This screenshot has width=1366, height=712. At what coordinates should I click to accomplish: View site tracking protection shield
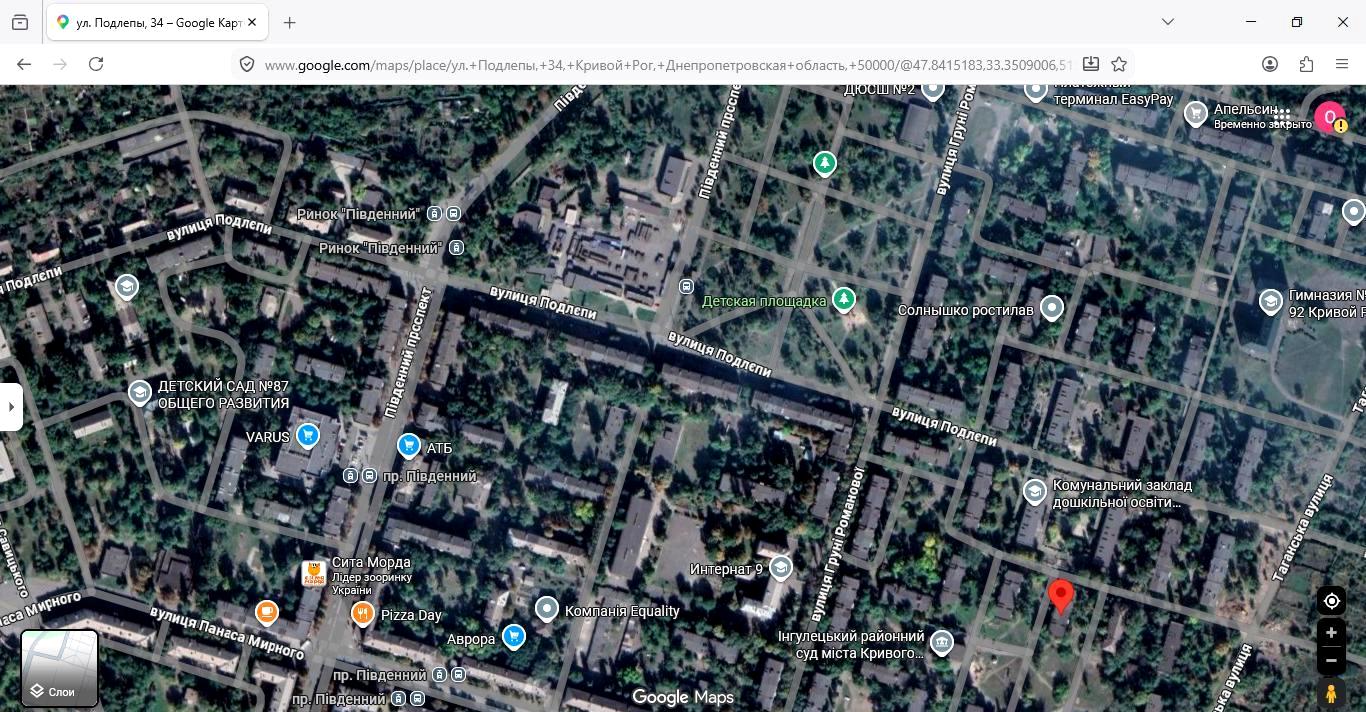[x=246, y=64]
